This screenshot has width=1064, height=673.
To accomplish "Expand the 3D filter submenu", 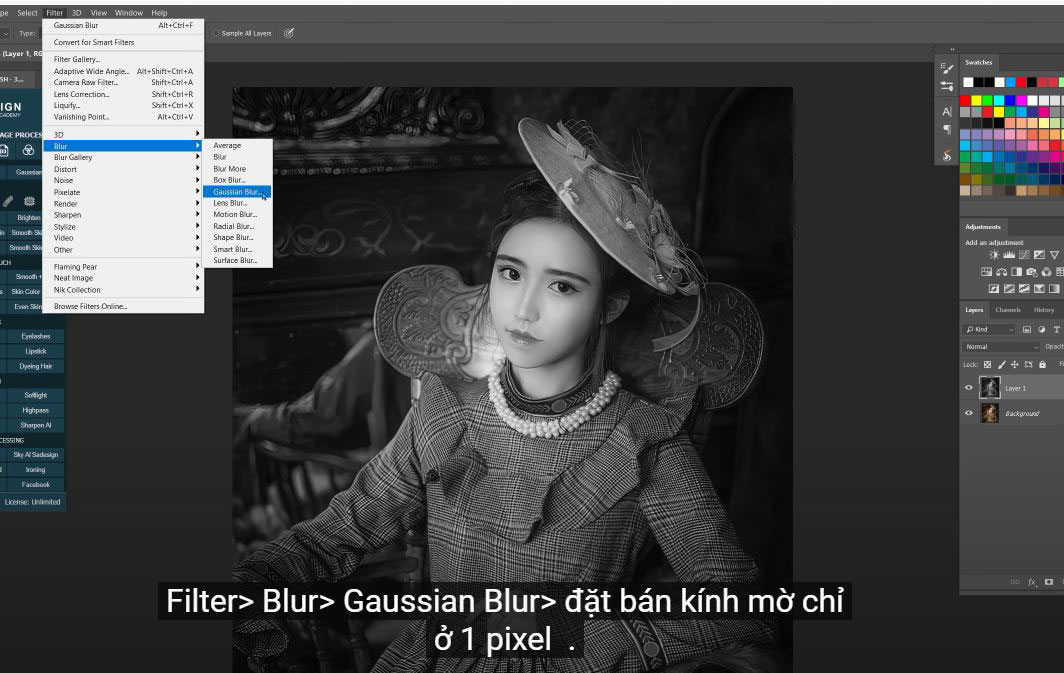I will pyautogui.click(x=123, y=134).
